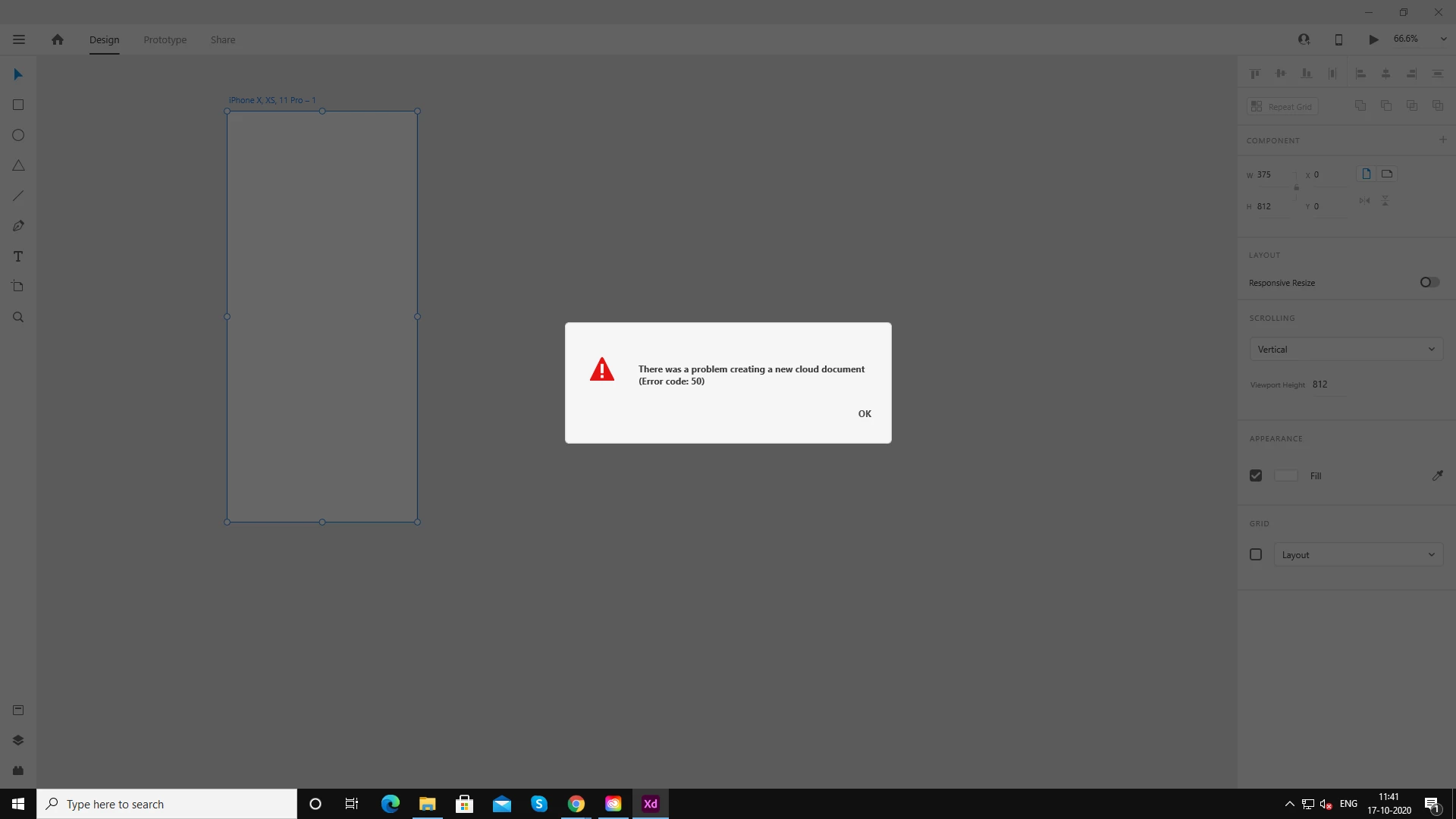Viewport: 1456px width, 819px height.
Task: Switch to the Share tab
Action: [x=223, y=39]
